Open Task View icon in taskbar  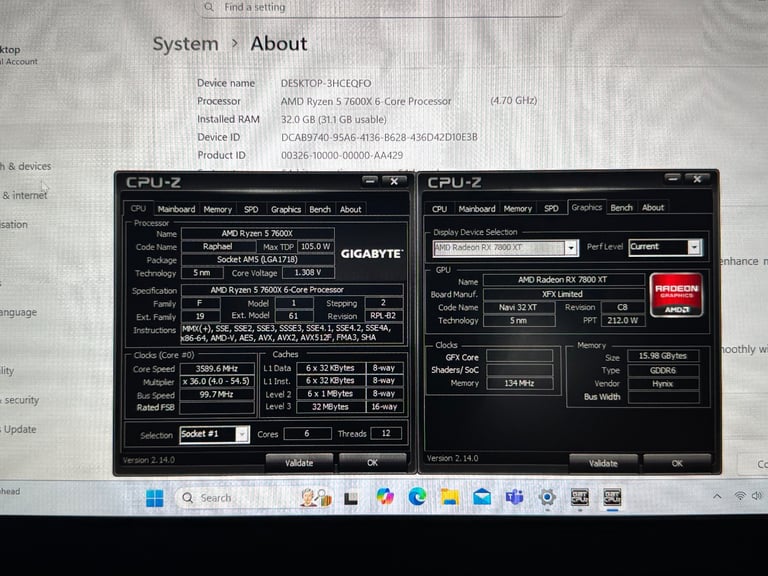pos(351,499)
